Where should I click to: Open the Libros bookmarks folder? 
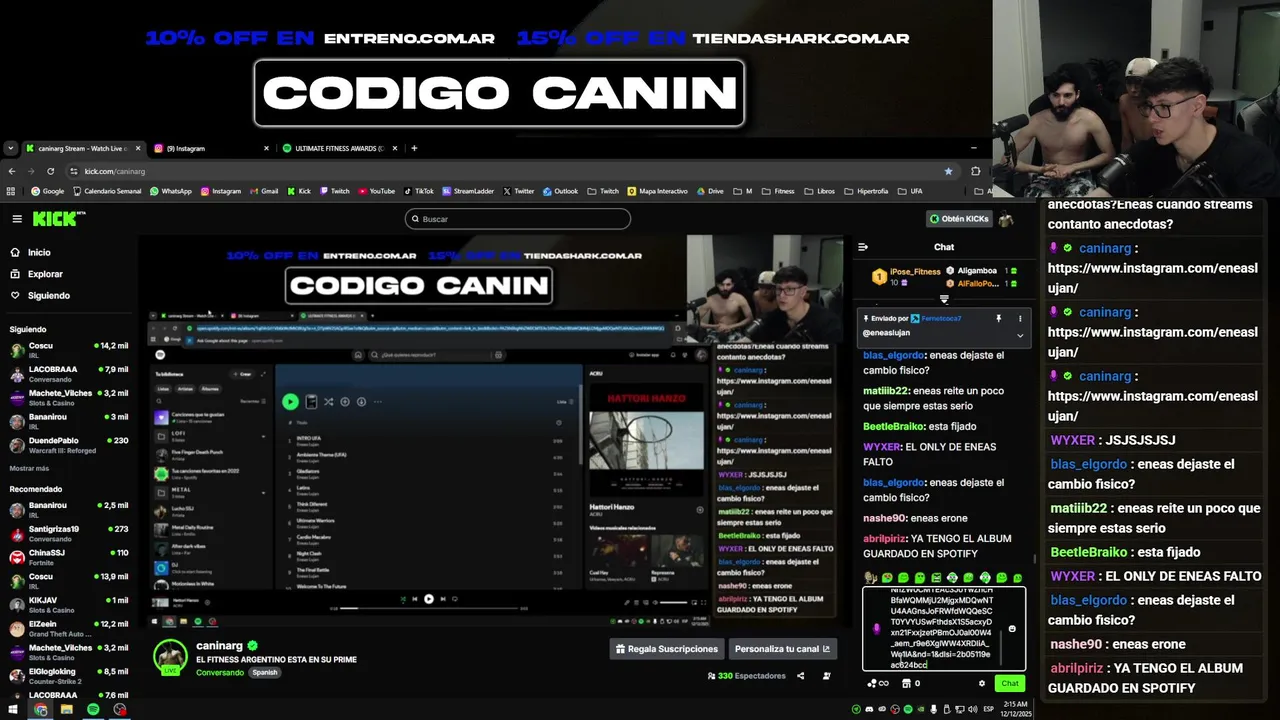[x=820, y=191]
